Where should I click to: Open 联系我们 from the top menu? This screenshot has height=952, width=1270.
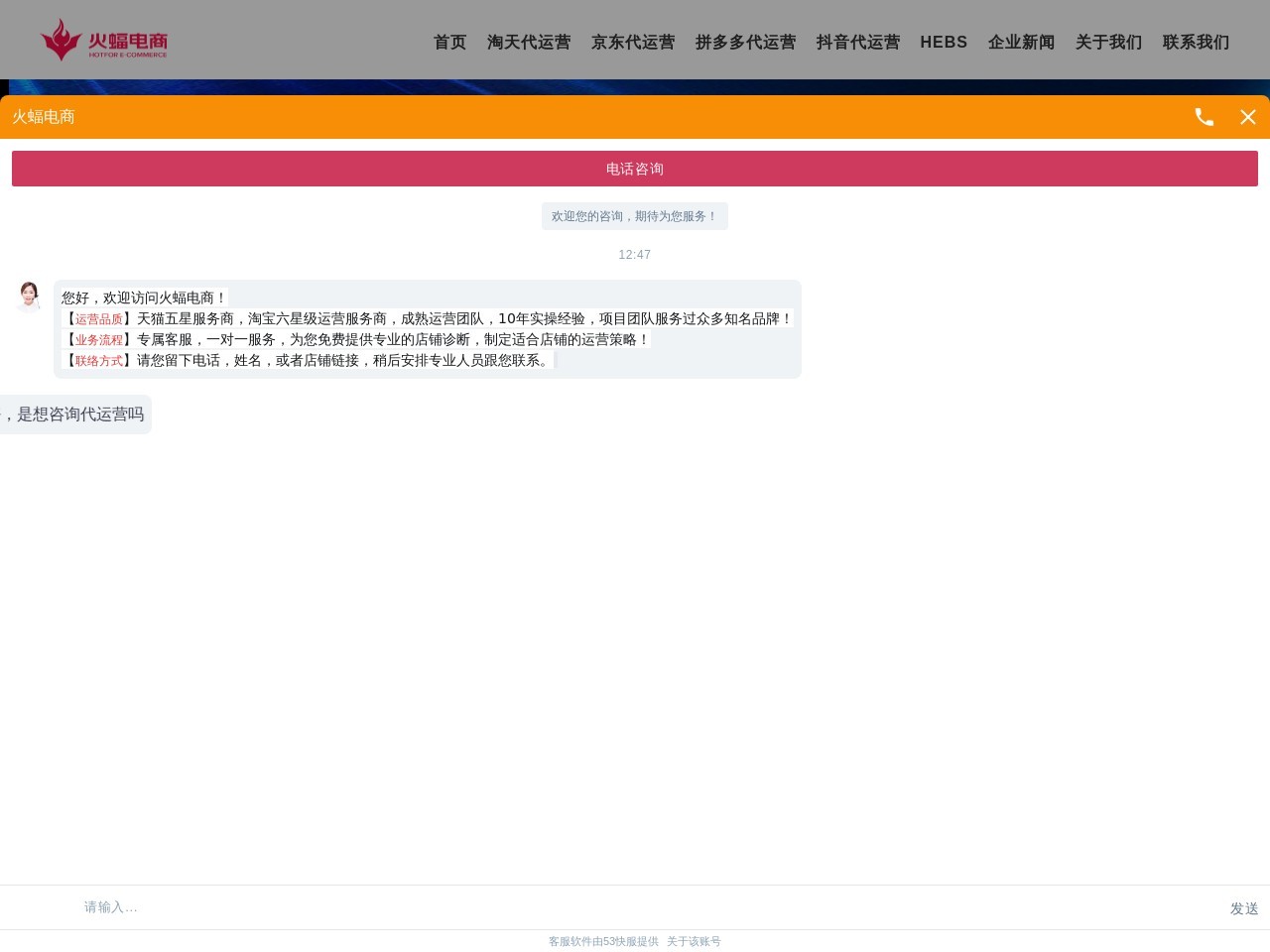[1196, 43]
